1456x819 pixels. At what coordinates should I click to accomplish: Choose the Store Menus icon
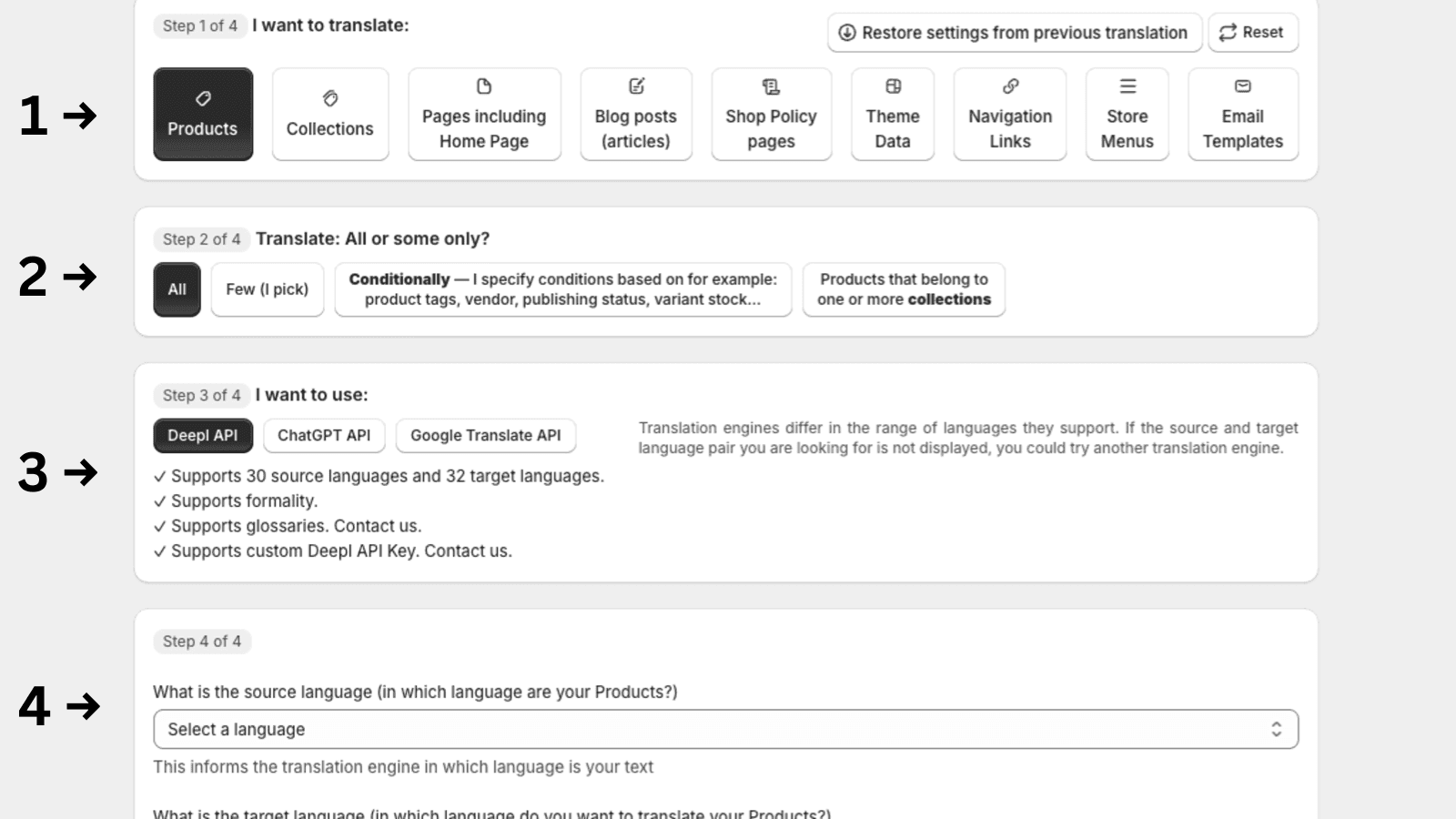pos(1127,87)
